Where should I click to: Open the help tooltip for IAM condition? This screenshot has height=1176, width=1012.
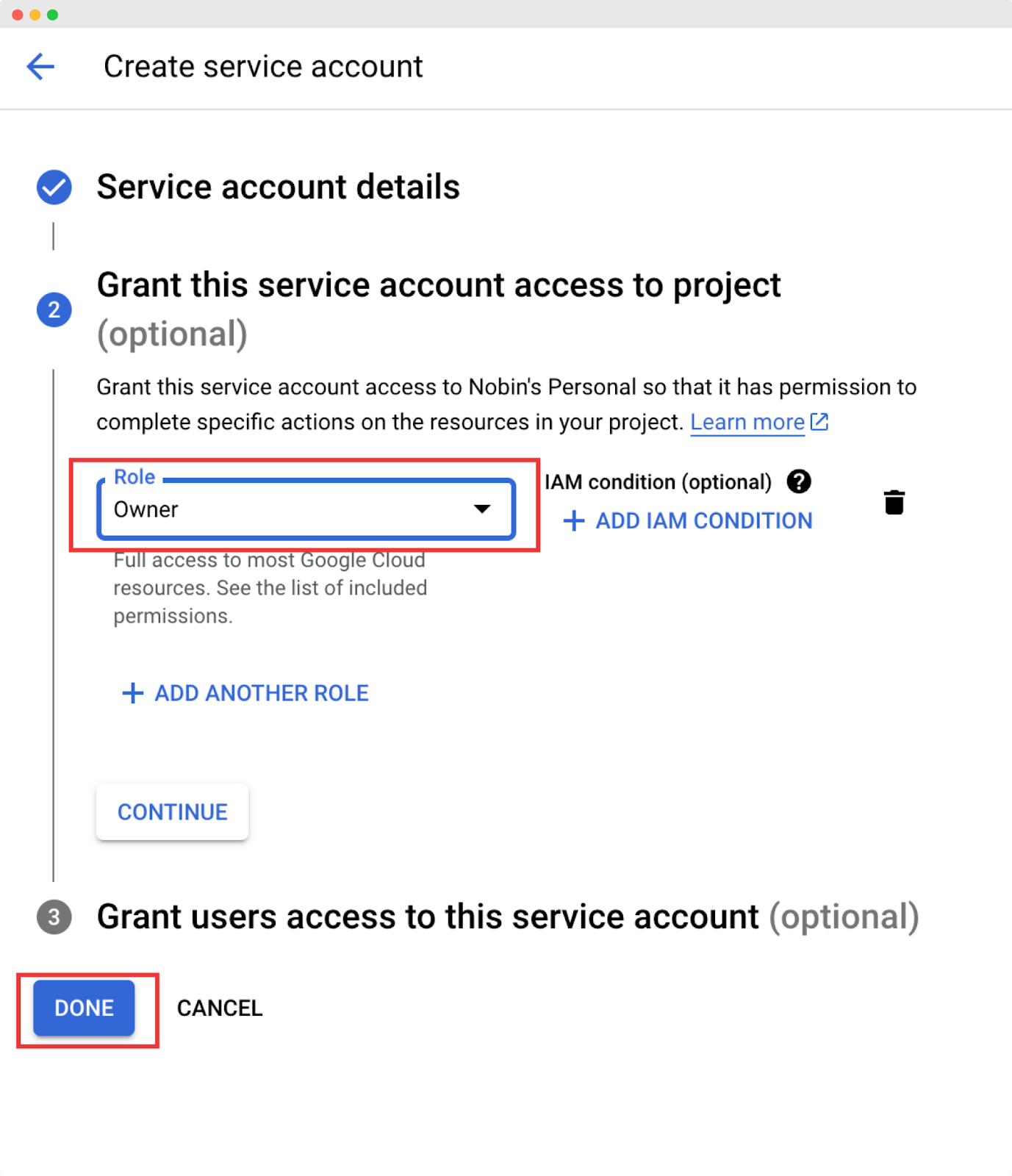(x=798, y=481)
